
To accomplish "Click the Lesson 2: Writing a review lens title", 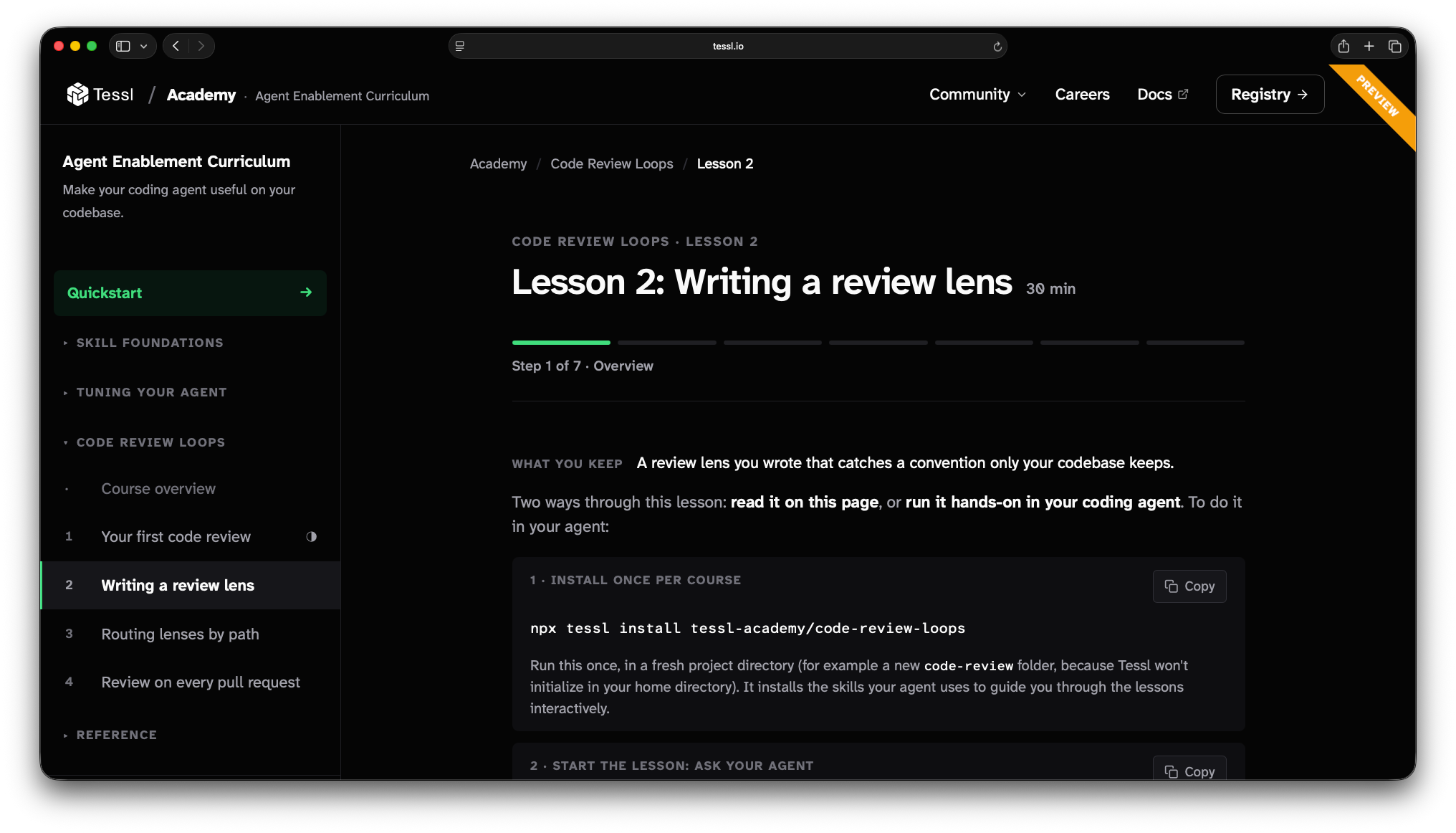I will click(x=762, y=282).
